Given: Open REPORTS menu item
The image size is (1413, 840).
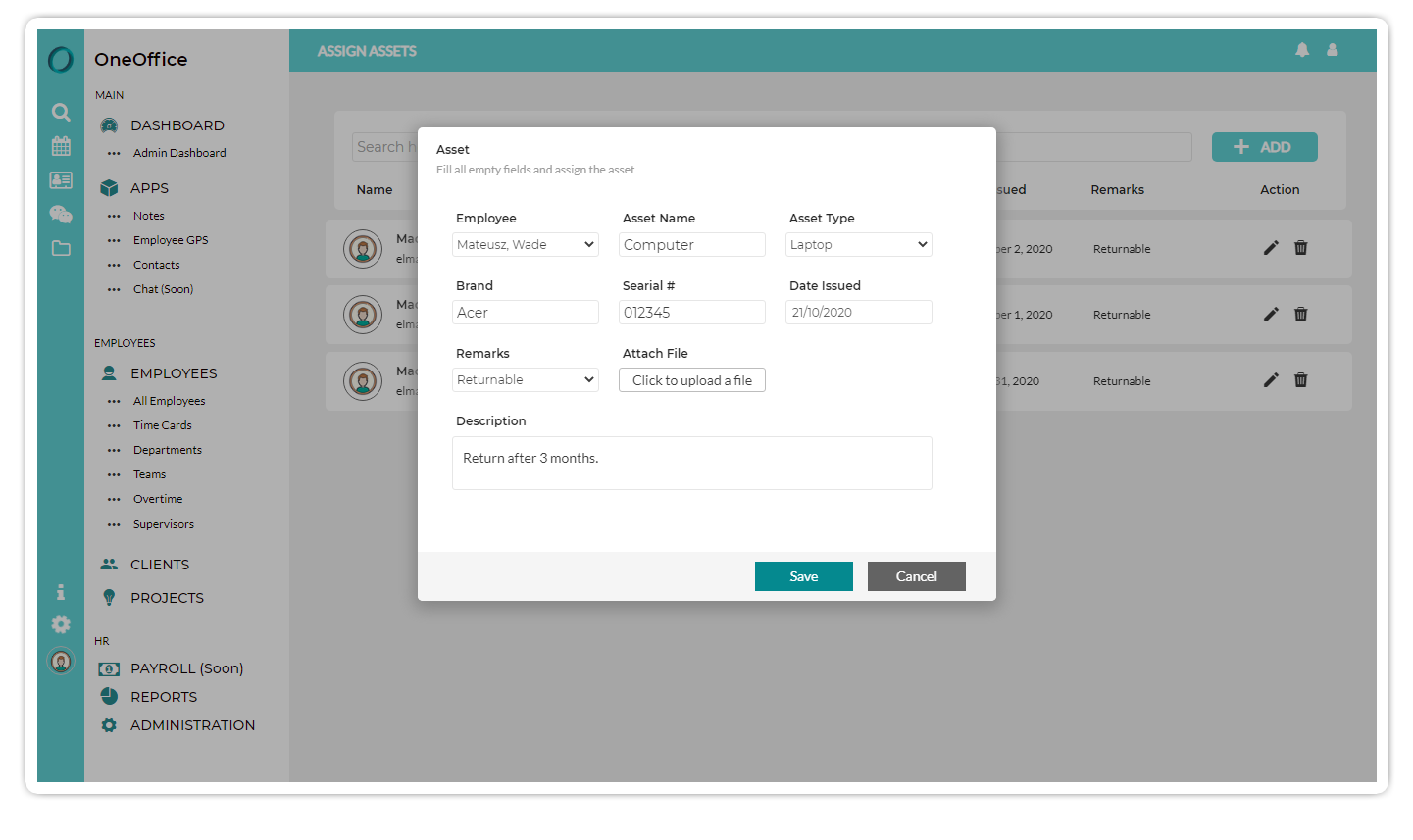Looking at the screenshot, I should coord(164,697).
